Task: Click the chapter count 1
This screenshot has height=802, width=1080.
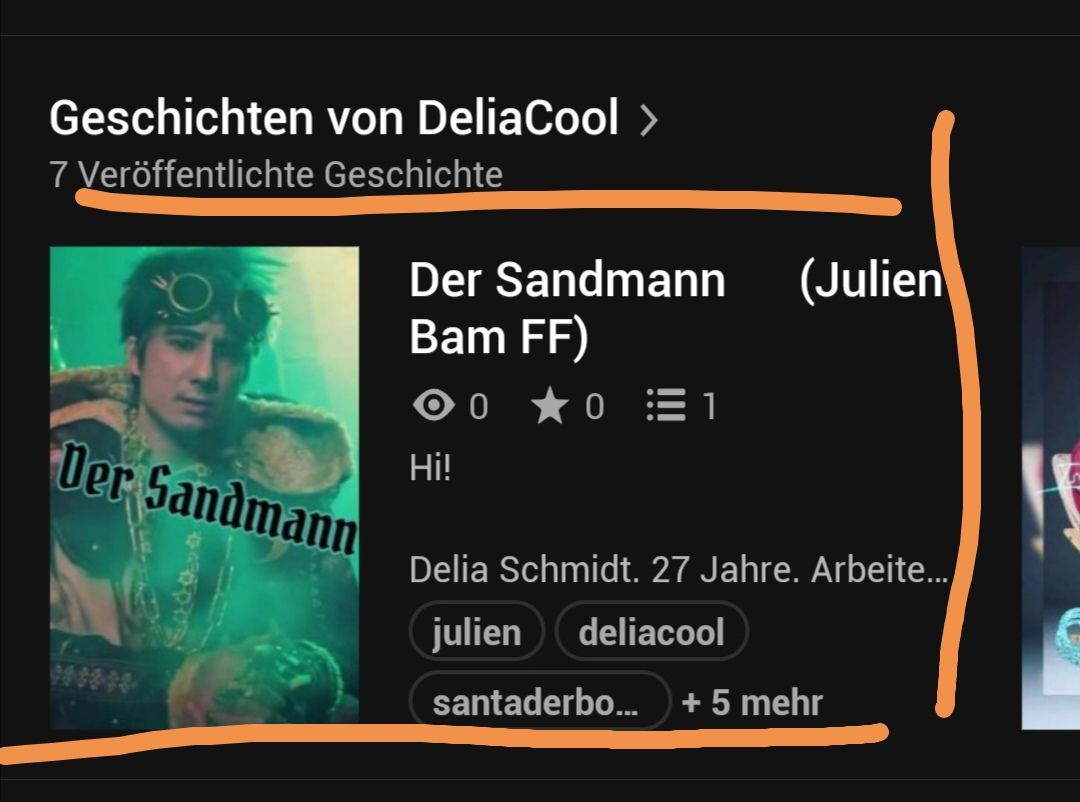Action: point(709,407)
